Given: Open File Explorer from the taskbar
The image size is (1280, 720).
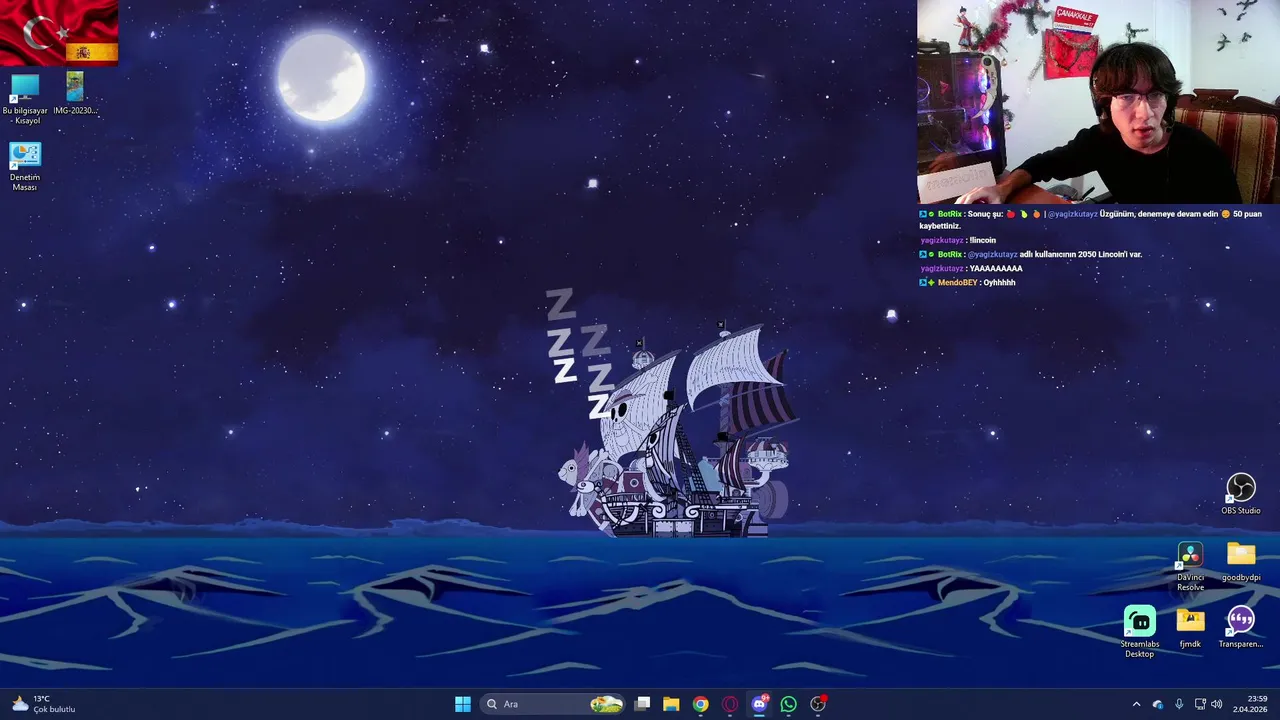Looking at the screenshot, I should point(671,704).
